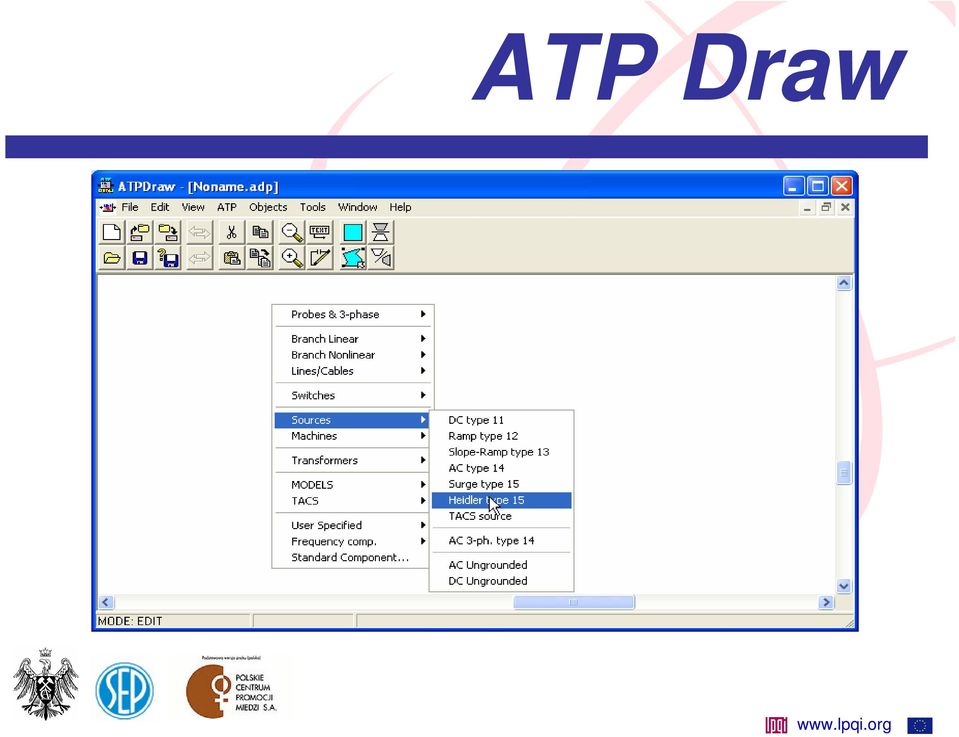Open the View menu
The width and height of the screenshot is (959, 737).
click(x=193, y=207)
